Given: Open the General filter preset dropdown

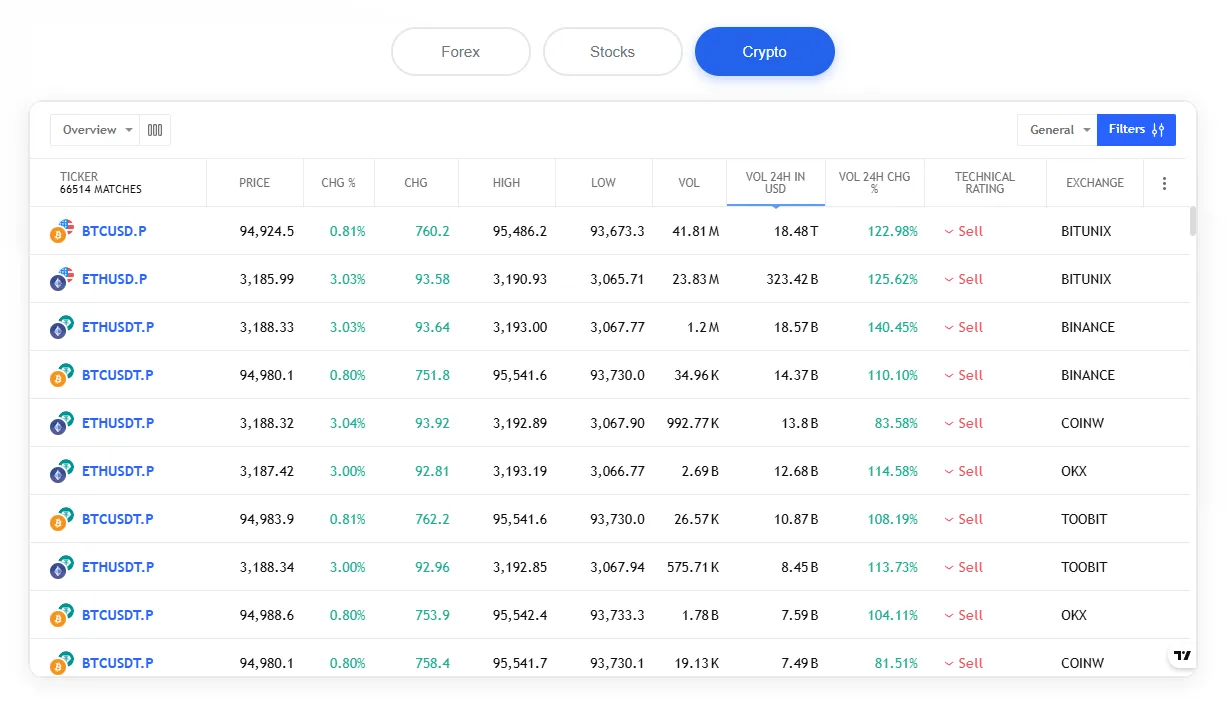Looking at the screenshot, I should [1057, 130].
